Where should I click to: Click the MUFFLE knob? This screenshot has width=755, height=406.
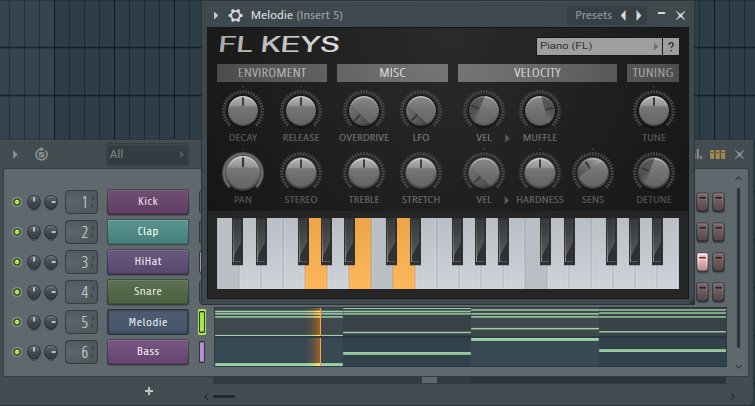pyautogui.click(x=540, y=110)
